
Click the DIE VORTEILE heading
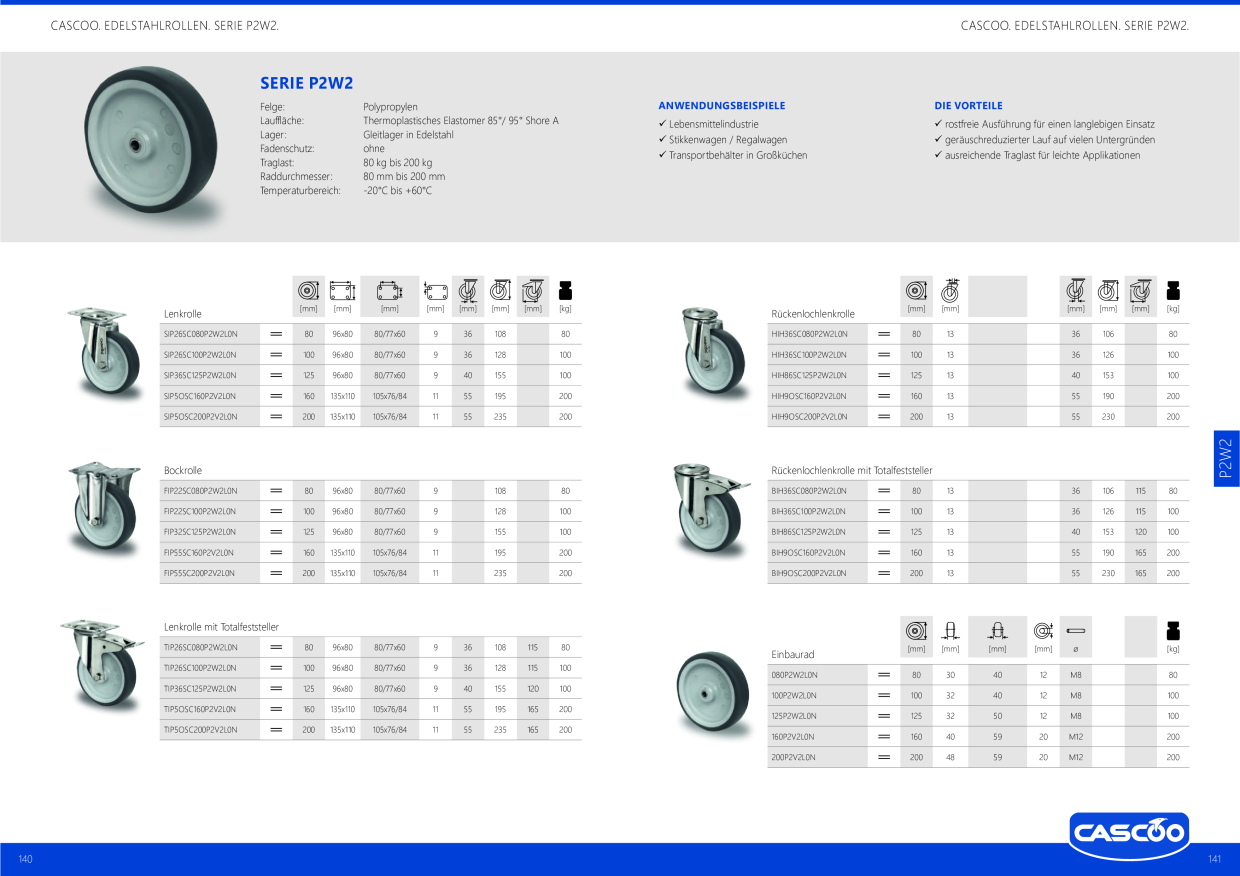(x=968, y=105)
